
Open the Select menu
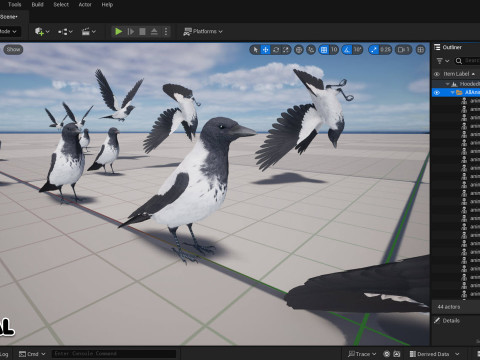[61, 5]
